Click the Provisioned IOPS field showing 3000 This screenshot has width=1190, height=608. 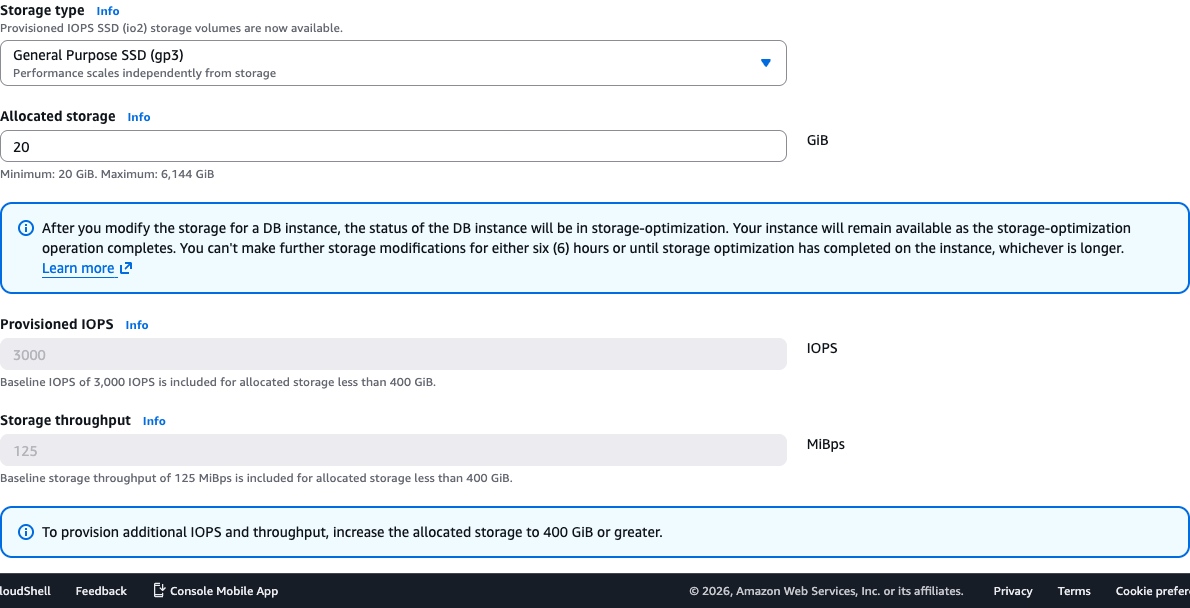click(393, 354)
